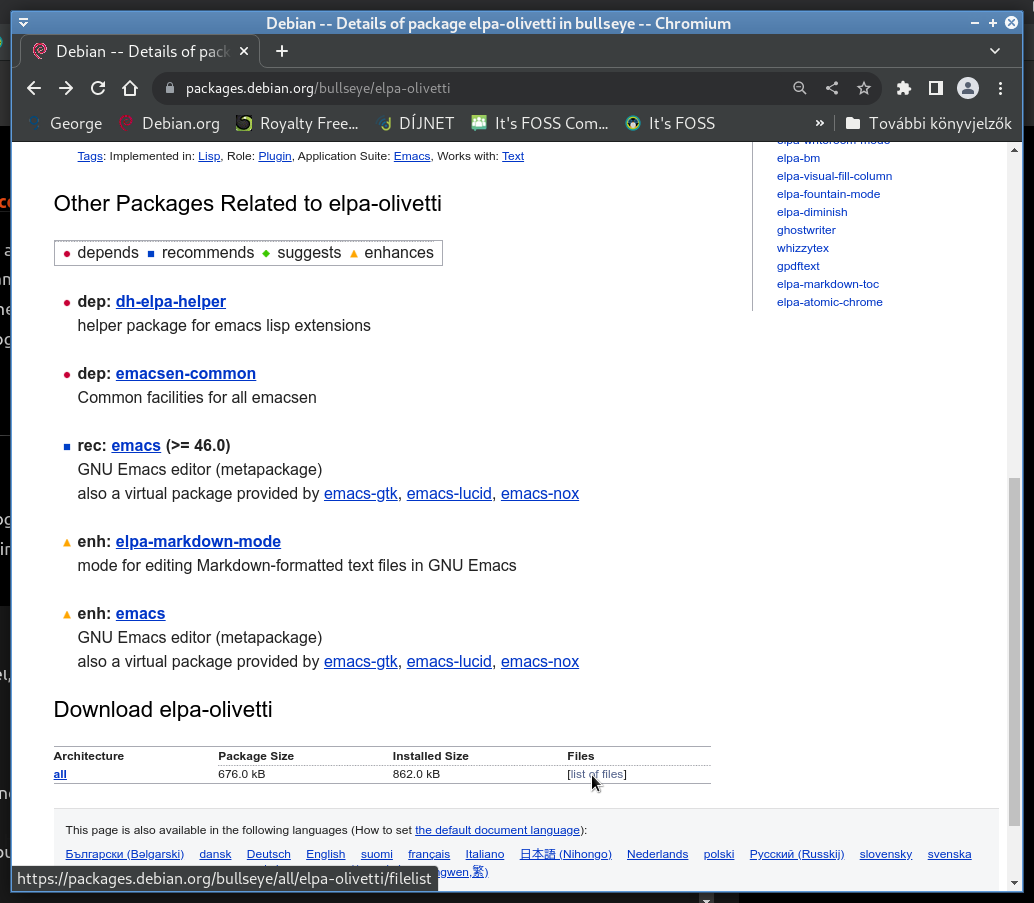Image resolution: width=1034 pixels, height=903 pixels.
Task: Open elpa-fountain-mode in the sidebar
Action: 828,194
